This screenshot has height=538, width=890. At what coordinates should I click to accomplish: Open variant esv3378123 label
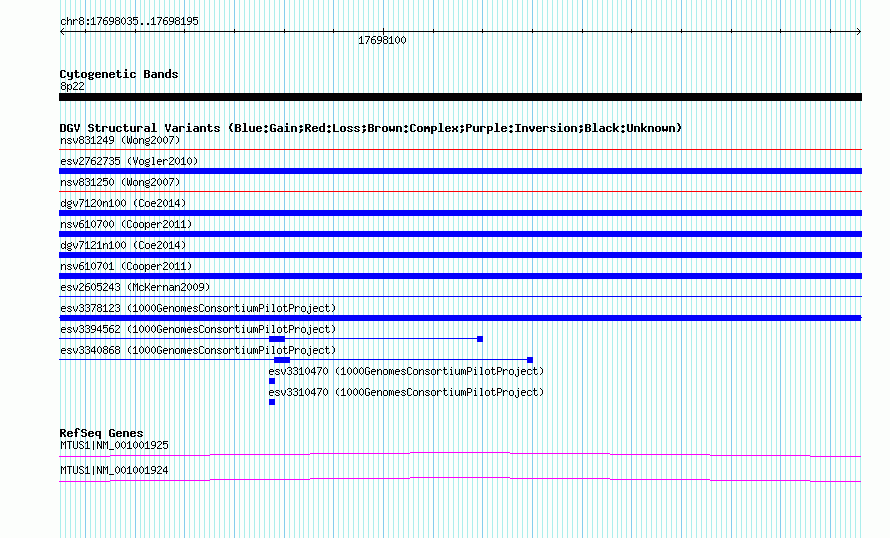point(198,308)
